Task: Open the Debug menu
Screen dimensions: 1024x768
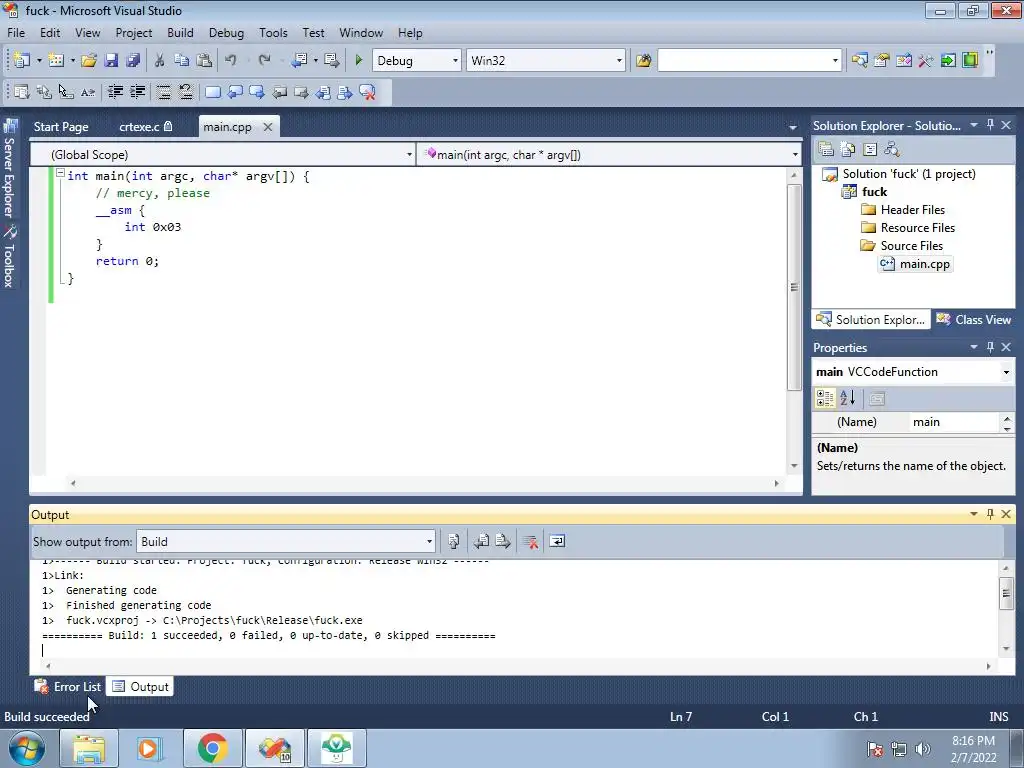Action: point(226,33)
